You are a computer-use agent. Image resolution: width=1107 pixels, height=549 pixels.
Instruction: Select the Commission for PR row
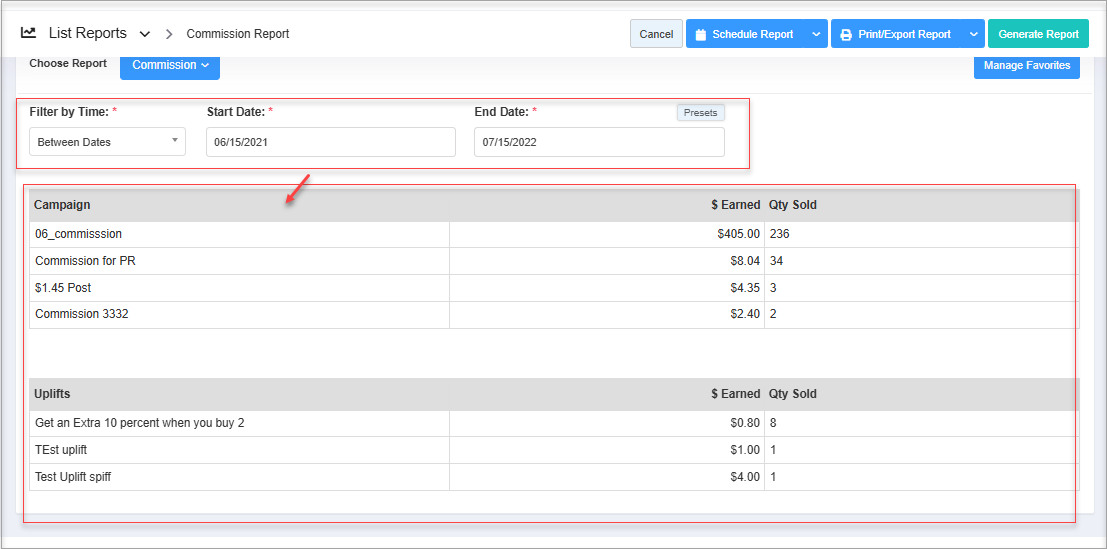85,261
